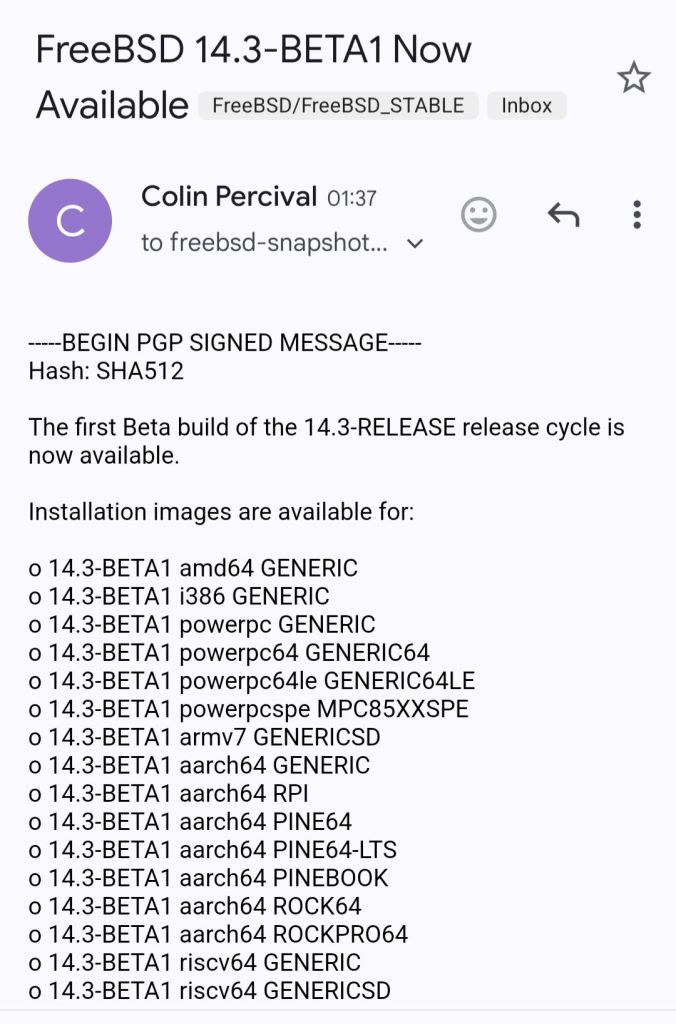Tap the powerpcspe MPC85XXSPE entry
This screenshot has height=1024, width=676.
[248, 709]
